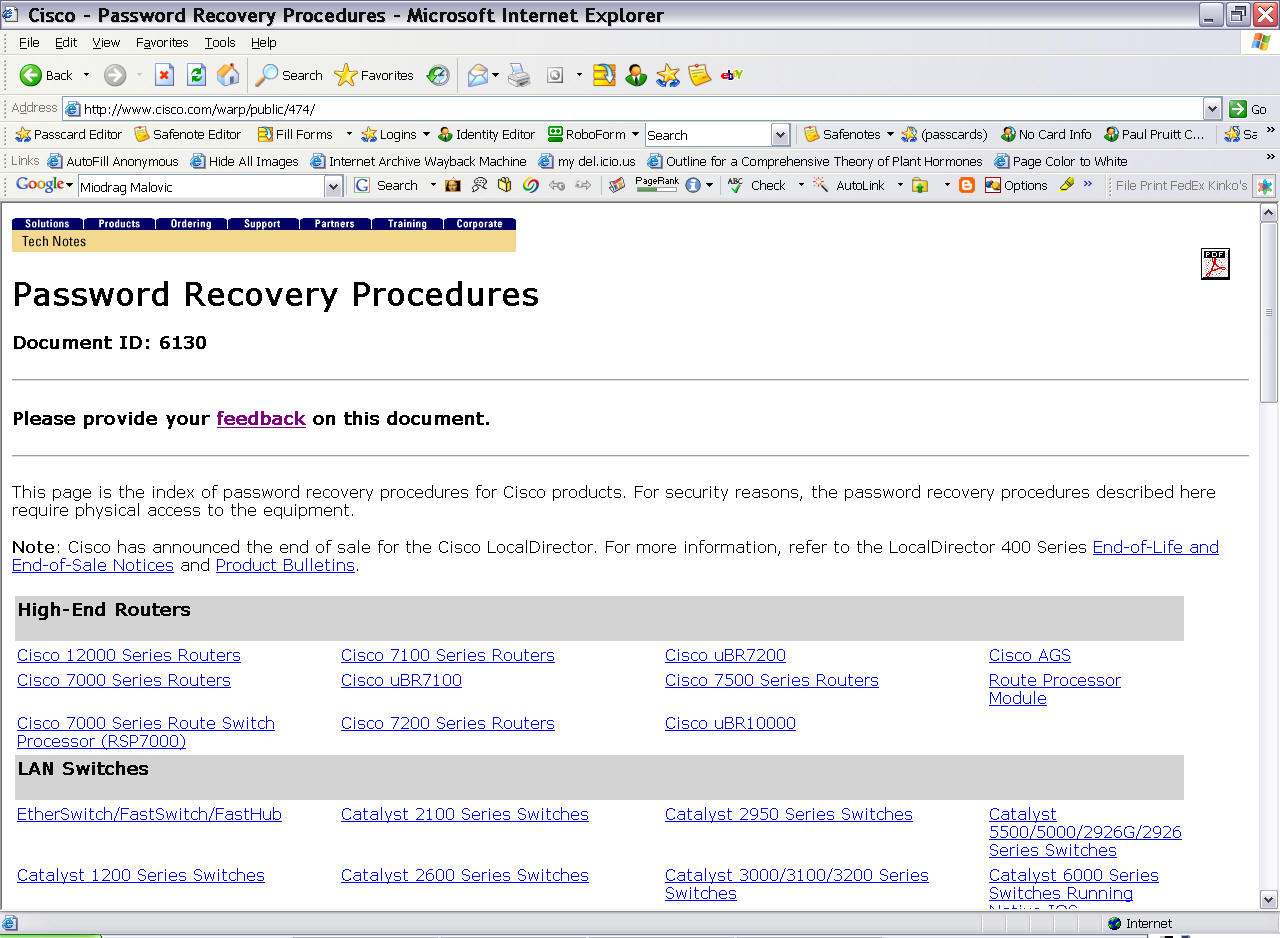Click the Google Search button

(387, 185)
